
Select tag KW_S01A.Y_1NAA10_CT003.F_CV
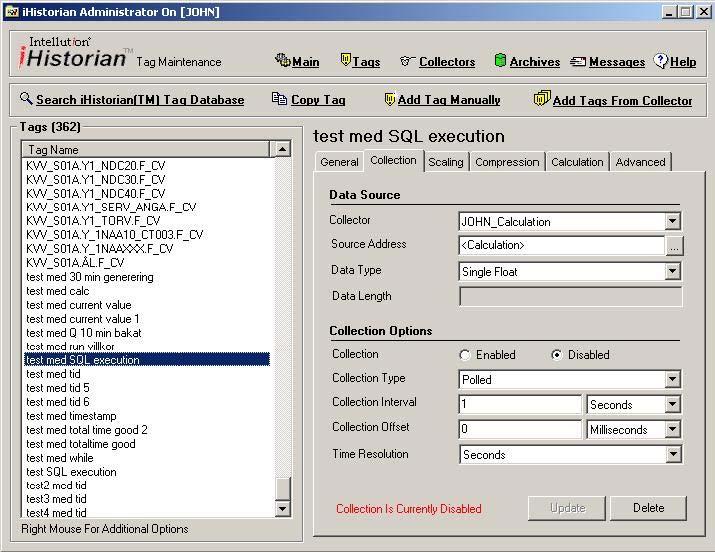[x=114, y=235]
